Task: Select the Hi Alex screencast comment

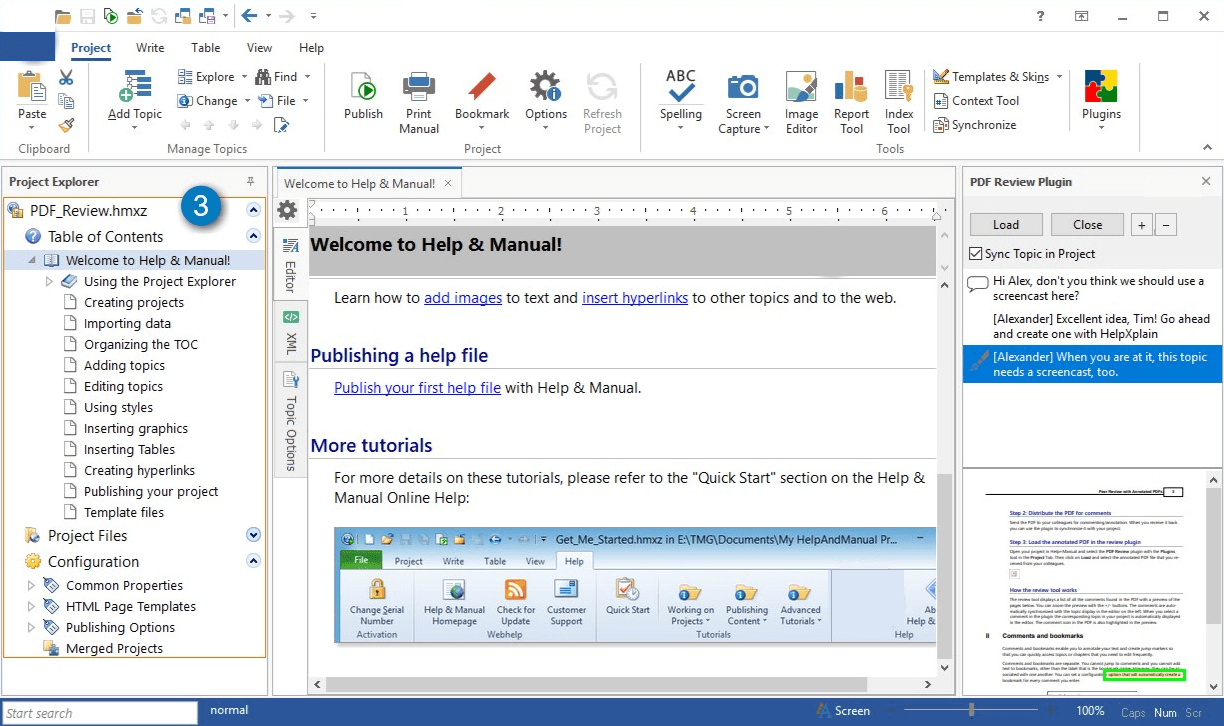Action: [1092, 289]
